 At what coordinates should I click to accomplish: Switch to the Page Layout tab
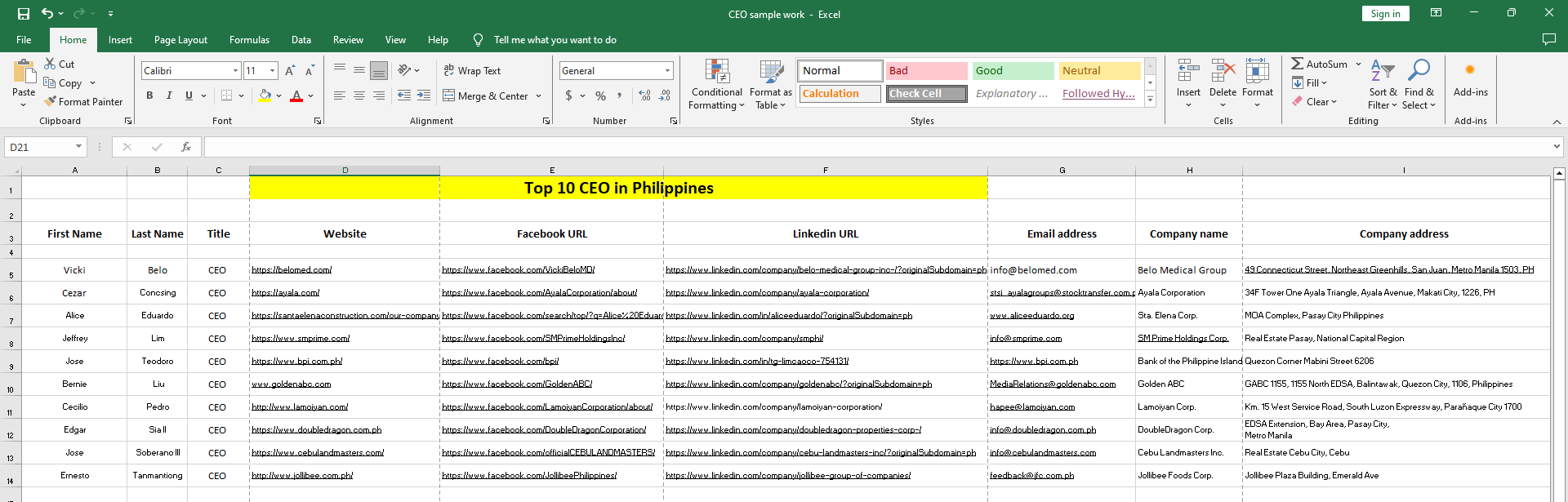(x=180, y=40)
